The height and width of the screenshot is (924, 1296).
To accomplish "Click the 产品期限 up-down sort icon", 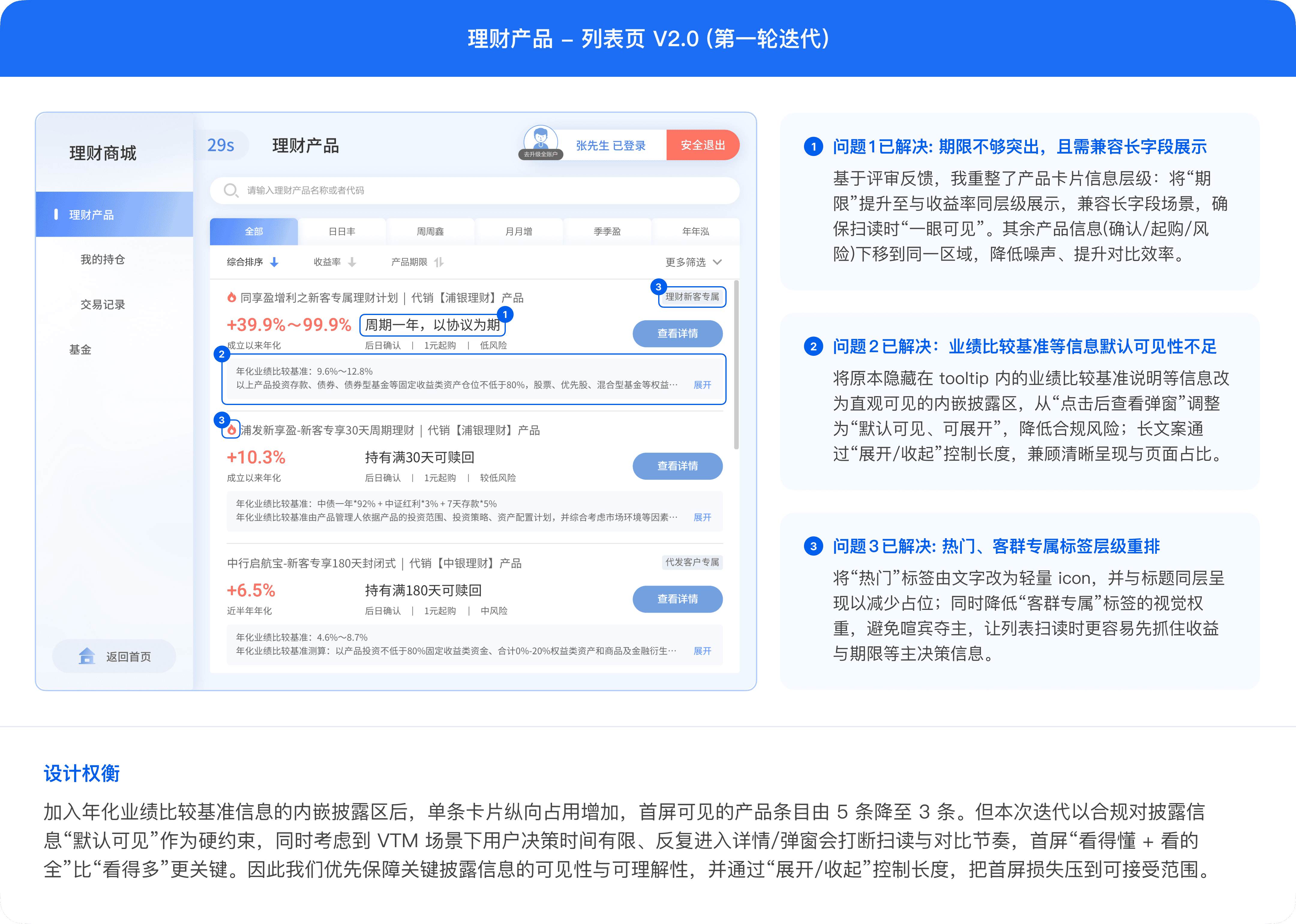I will click(x=439, y=262).
